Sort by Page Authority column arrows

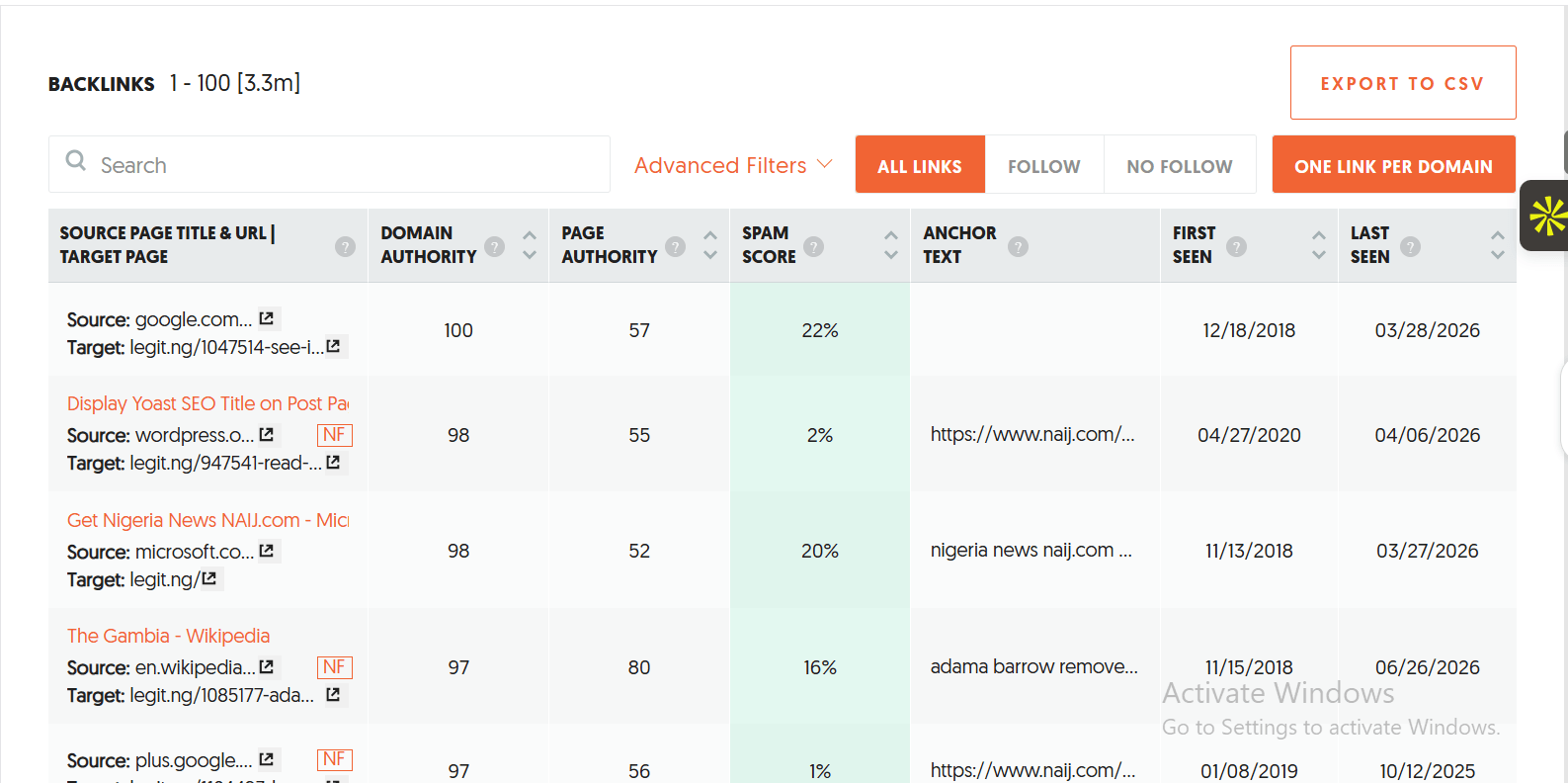[x=710, y=245]
